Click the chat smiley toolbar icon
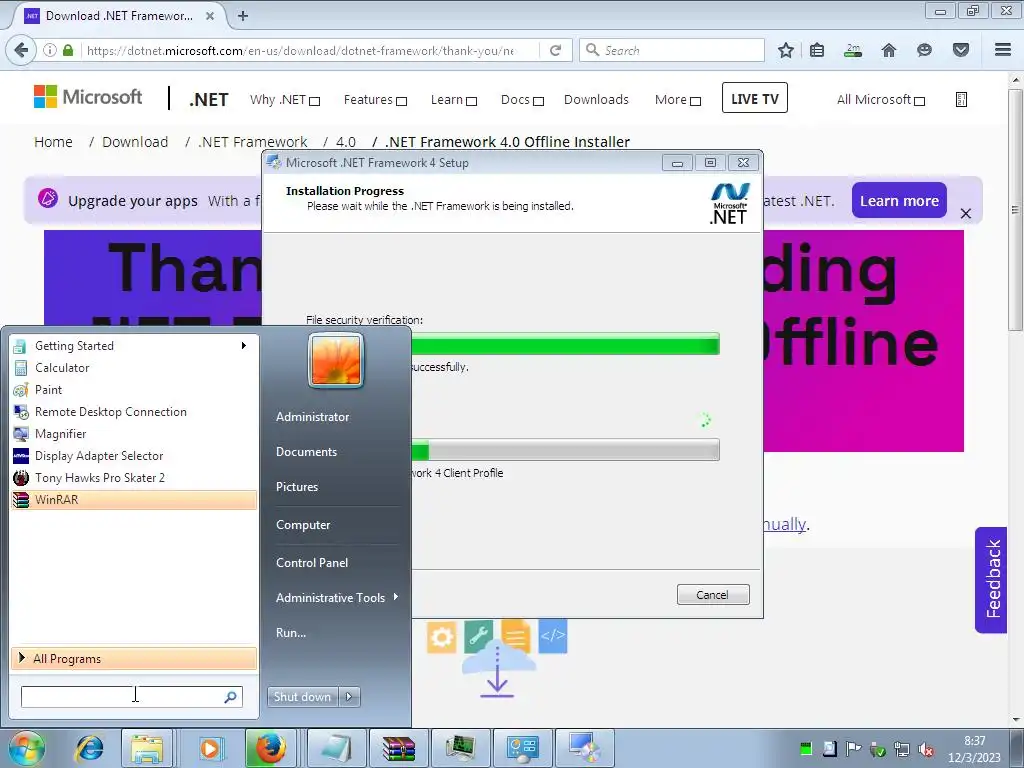 pyautogui.click(x=924, y=50)
